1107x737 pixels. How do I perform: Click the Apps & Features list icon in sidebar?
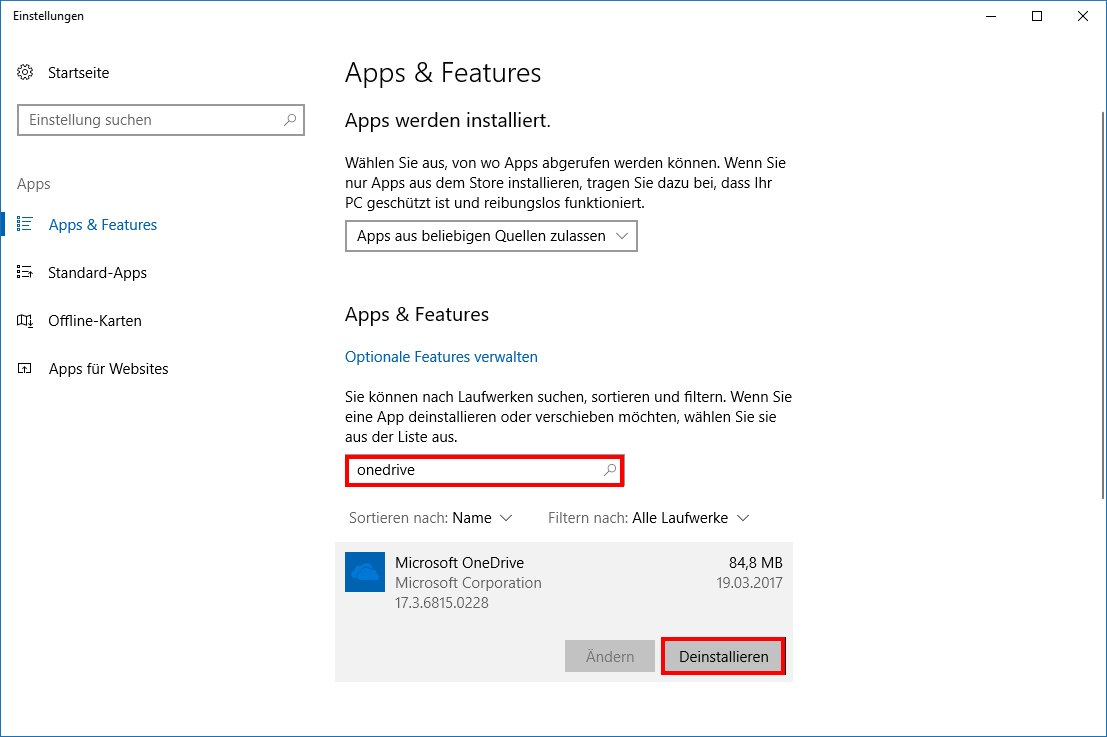tap(25, 224)
